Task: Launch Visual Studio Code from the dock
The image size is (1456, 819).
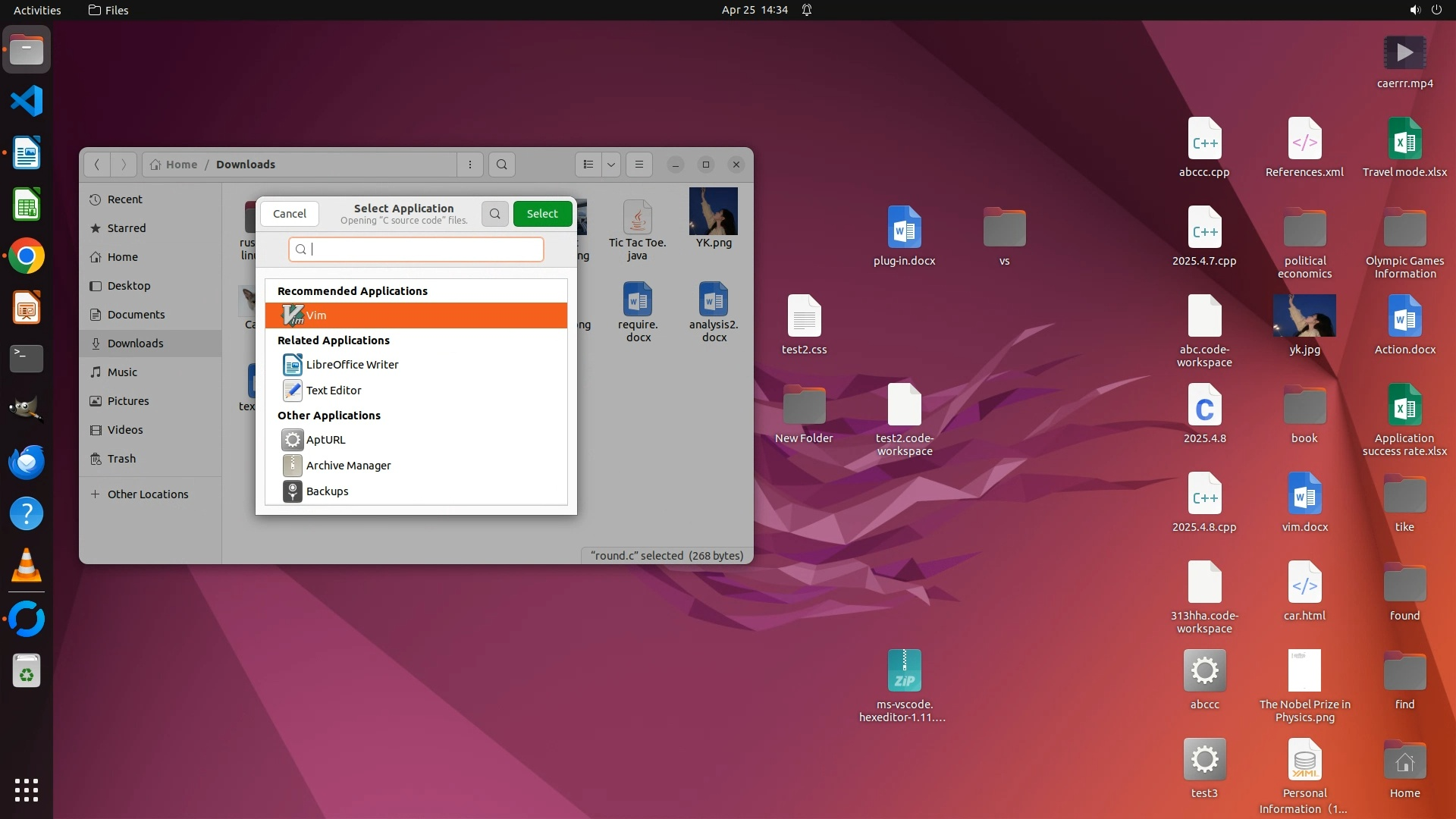Action: tap(27, 102)
